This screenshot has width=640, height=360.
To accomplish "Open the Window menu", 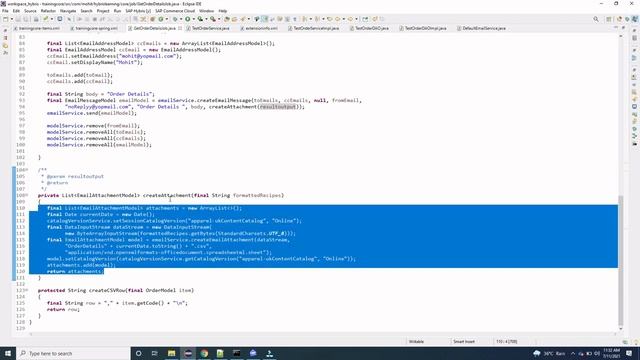I will coord(207,11).
